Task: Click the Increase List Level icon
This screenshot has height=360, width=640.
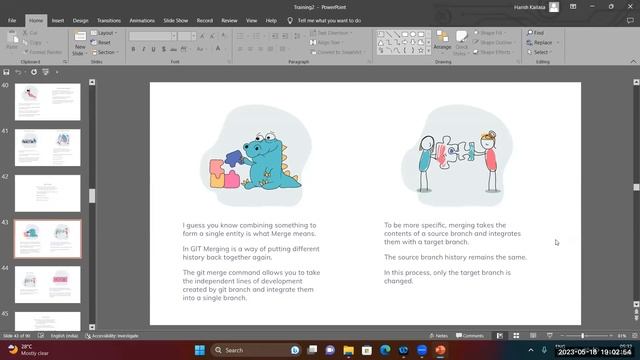Action: click(285, 36)
